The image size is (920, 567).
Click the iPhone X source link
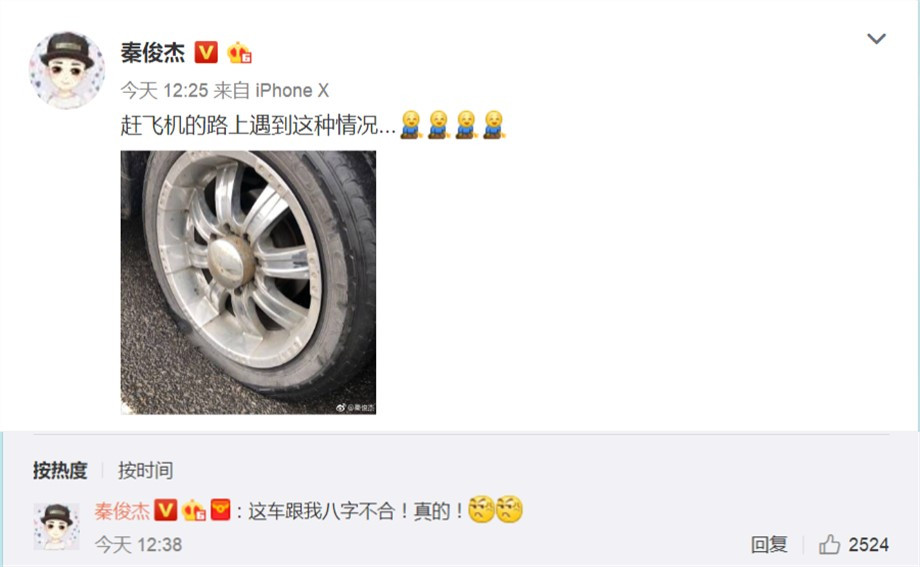coord(292,90)
